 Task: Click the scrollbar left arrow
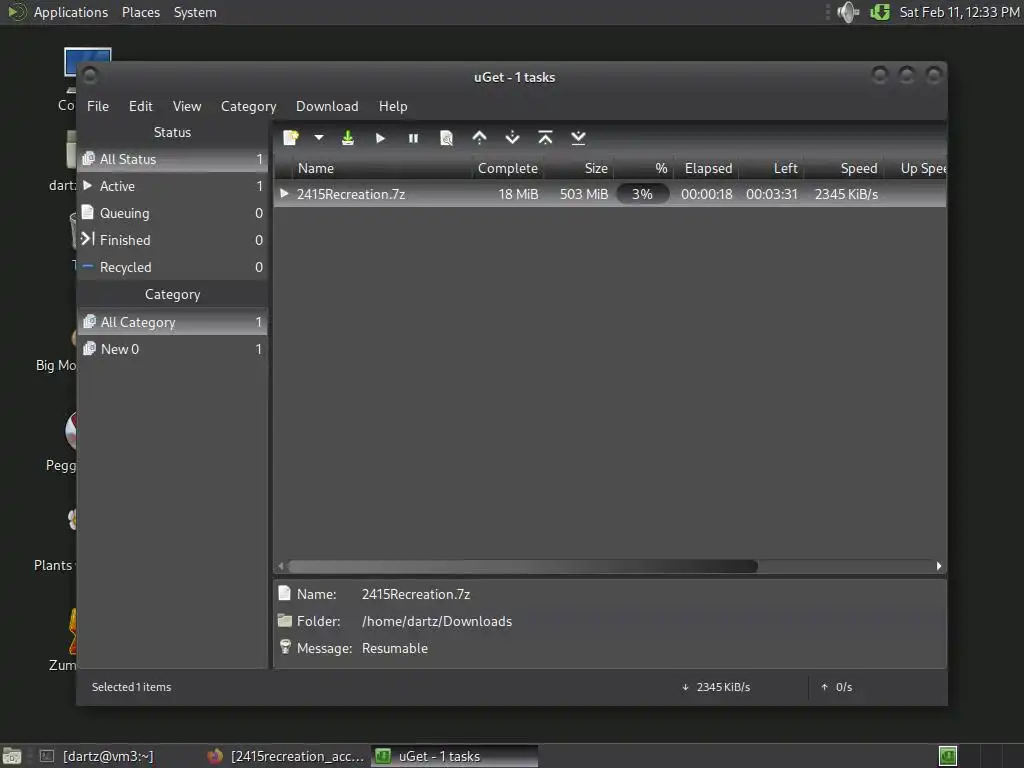[x=281, y=566]
